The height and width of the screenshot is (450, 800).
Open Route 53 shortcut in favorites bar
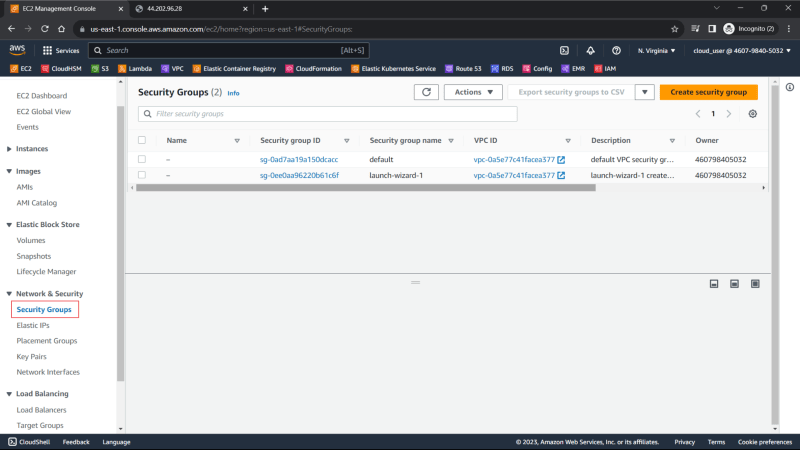[x=463, y=68]
